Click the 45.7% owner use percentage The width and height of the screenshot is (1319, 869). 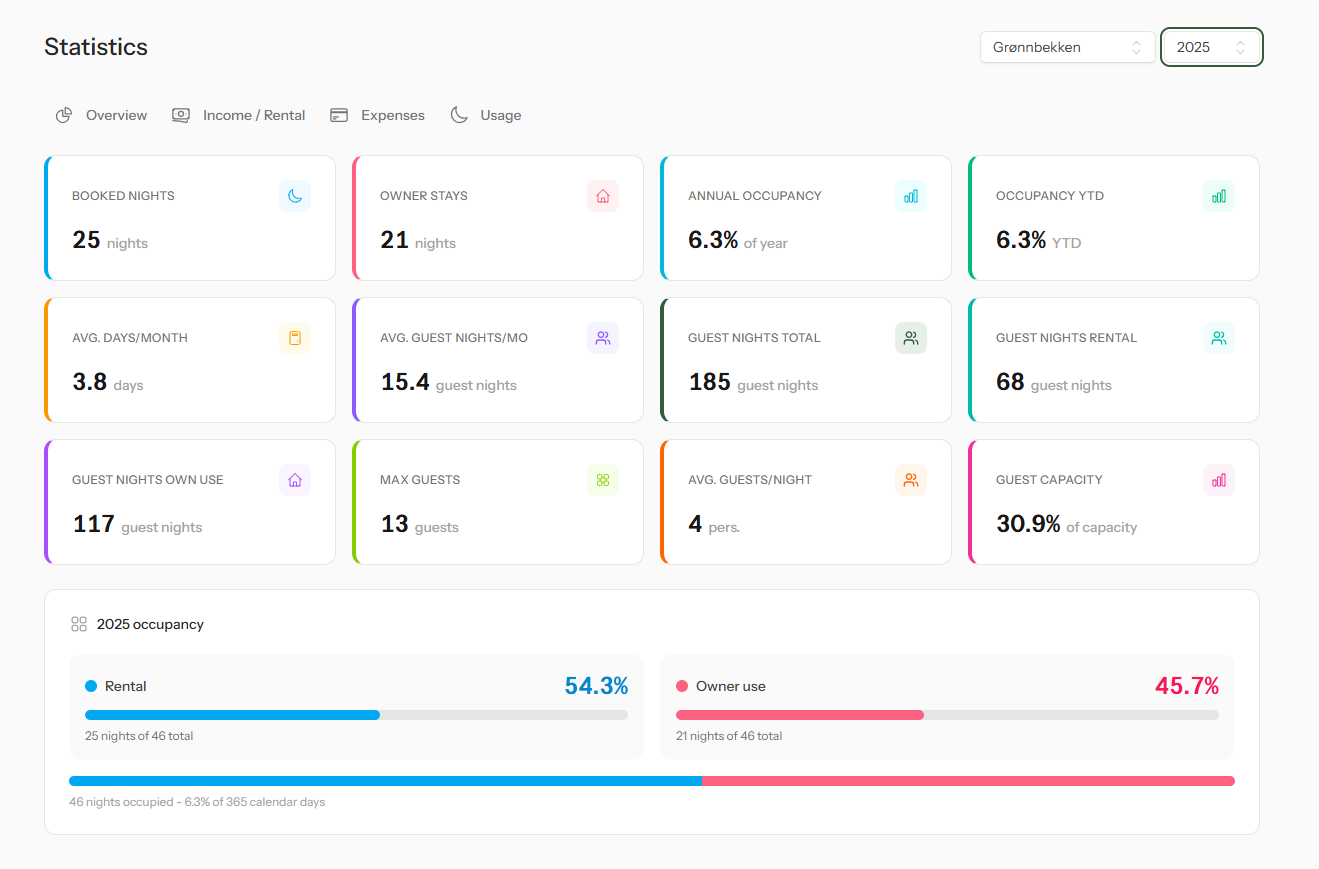click(x=1187, y=686)
